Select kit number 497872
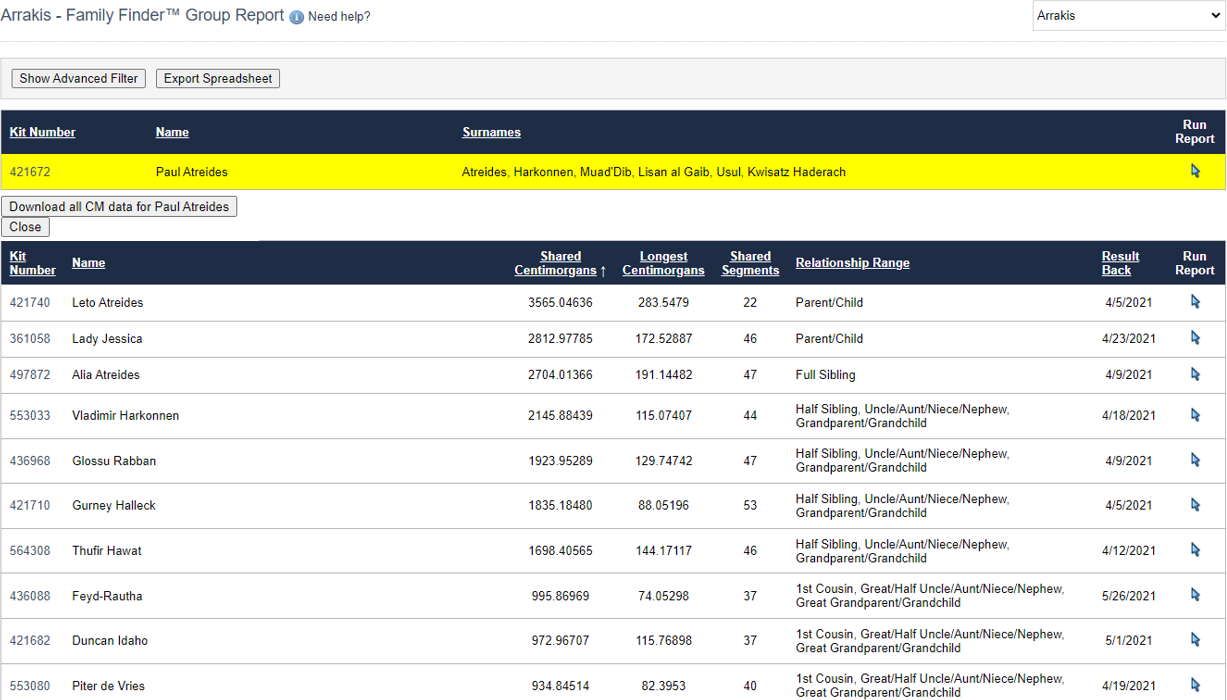Image resolution: width=1227 pixels, height=700 pixels. coord(30,375)
